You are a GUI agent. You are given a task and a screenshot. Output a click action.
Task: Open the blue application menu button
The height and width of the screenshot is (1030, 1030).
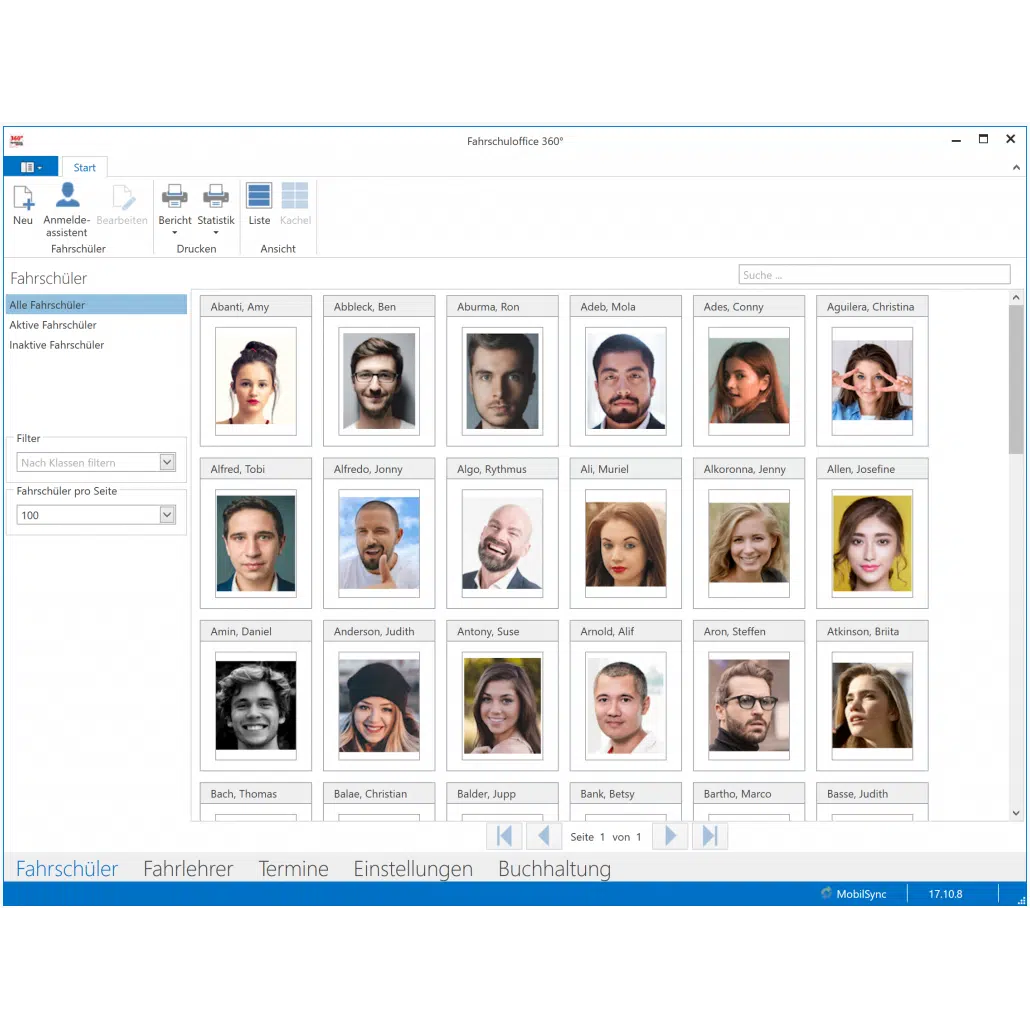click(30, 167)
